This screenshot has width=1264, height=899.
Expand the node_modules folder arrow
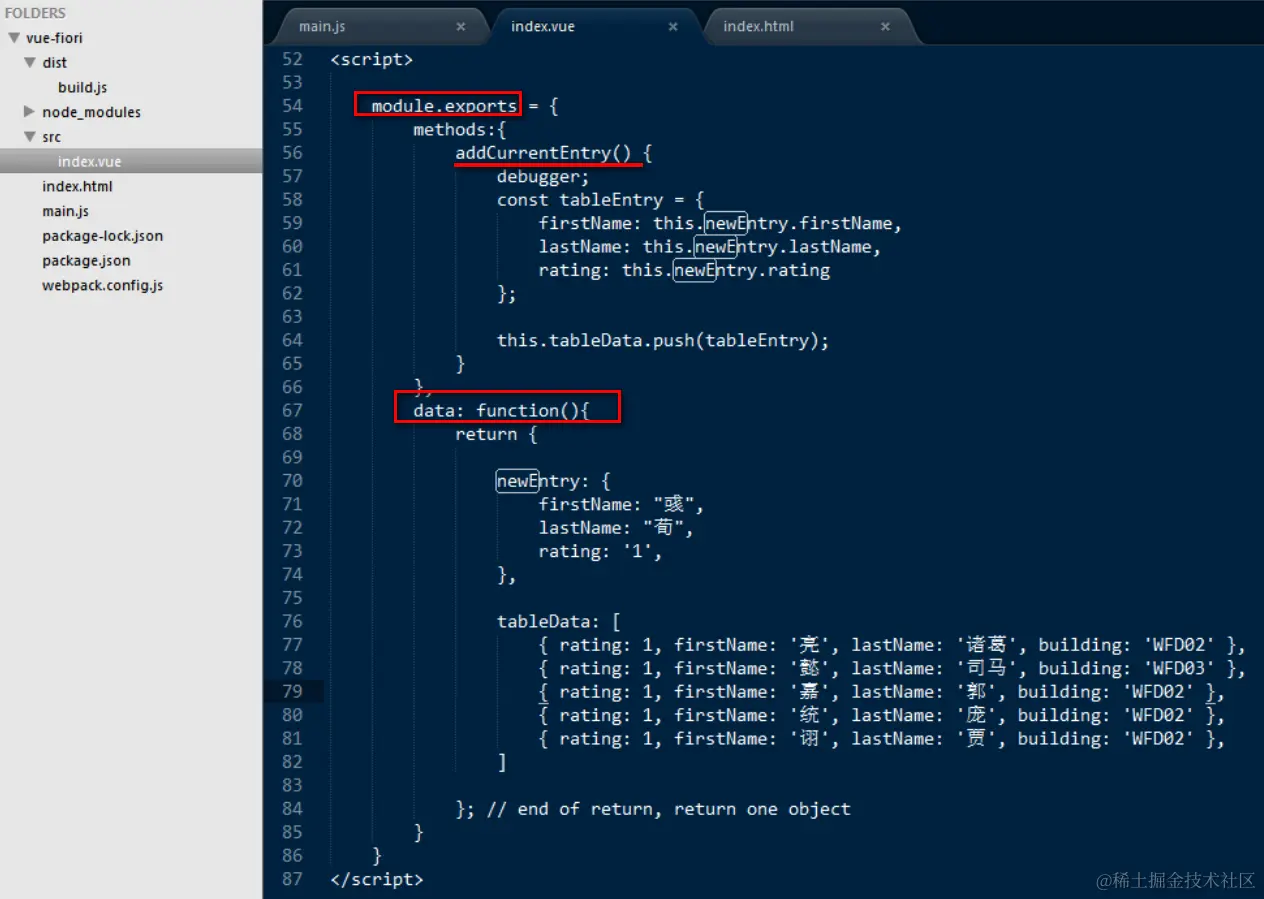click(x=30, y=112)
